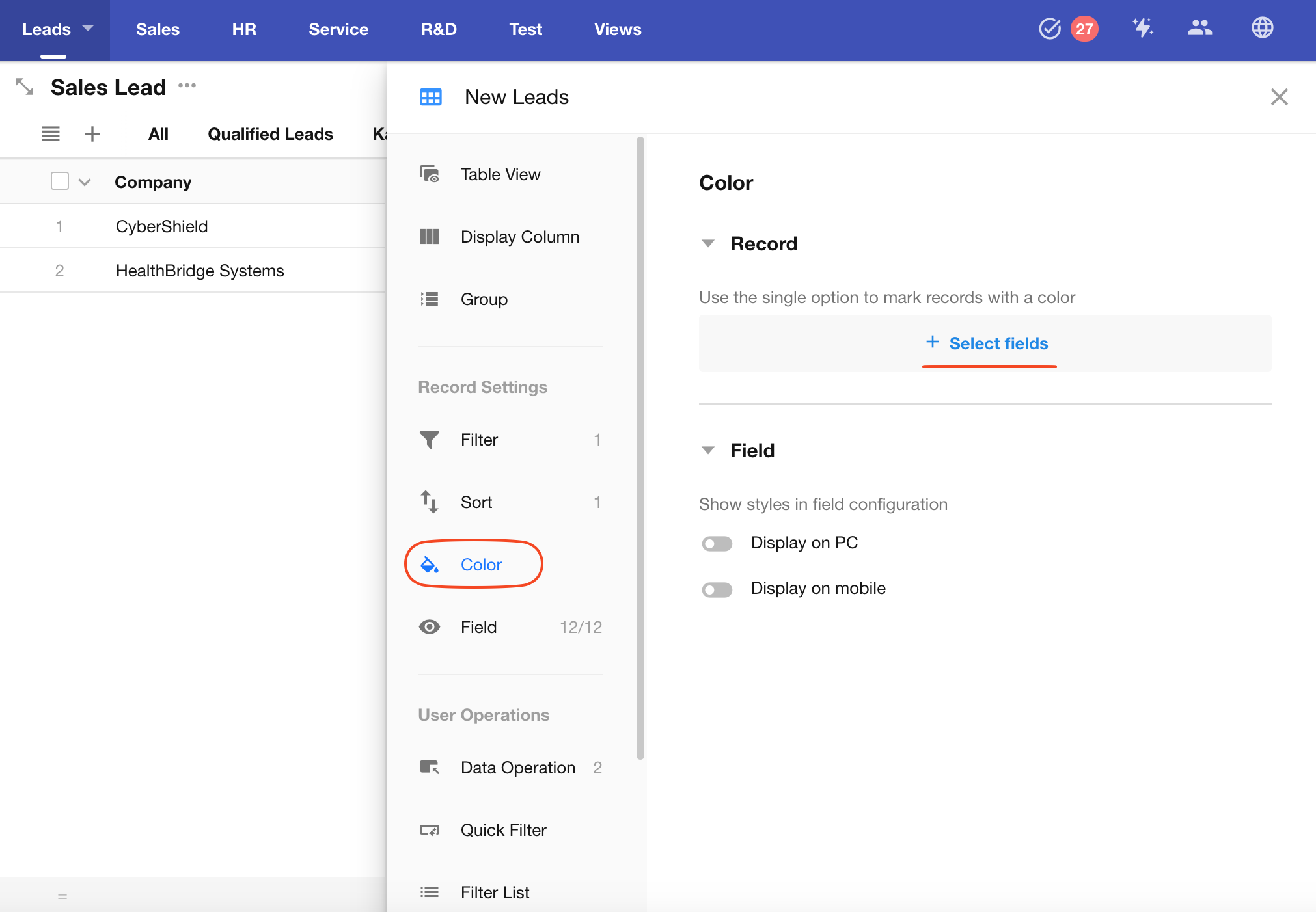Image resolution: width=1316 pixels, height=912 pixels.
Task: Open the Leads dropdown arrow
Action: pyautogui.click(x=88, y=28)
